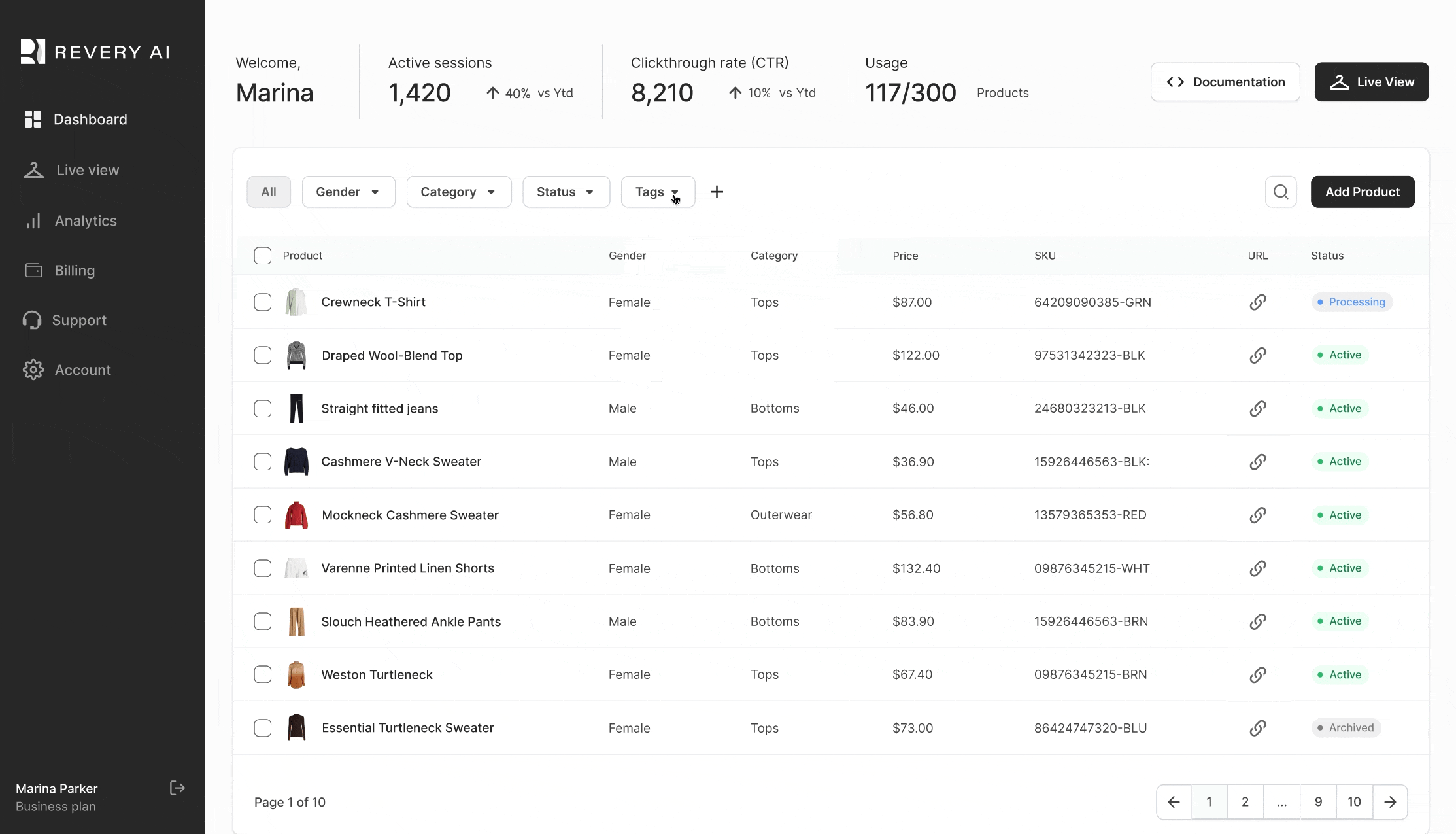Tick checkbox for Essential Turtleneck Sweater
1456x834 pixels.
262,728
